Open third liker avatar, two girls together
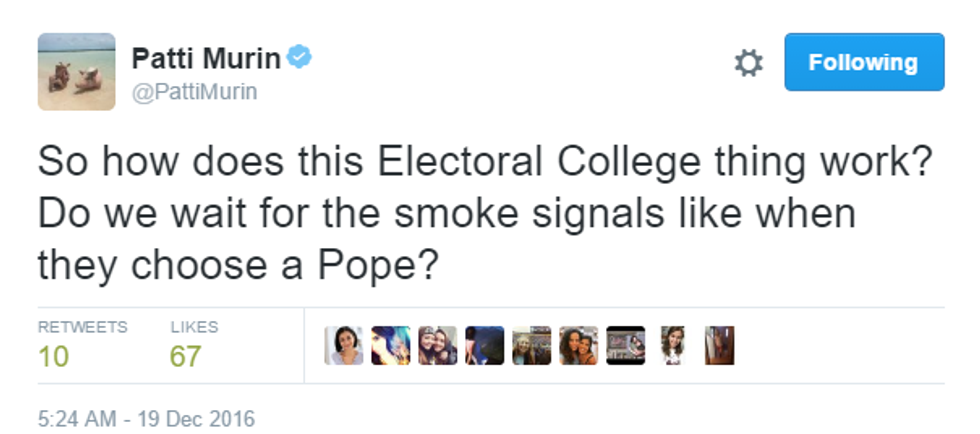Image resolution: width=980 pixels, height=434 pixels. pyautogui.click(x=438, y=345)
